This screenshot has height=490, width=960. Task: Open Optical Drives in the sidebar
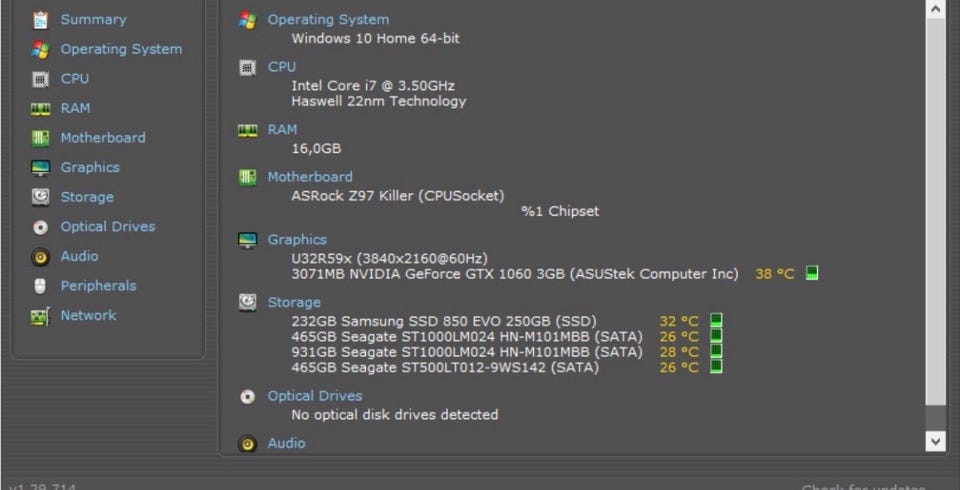[x=108, y=227]
